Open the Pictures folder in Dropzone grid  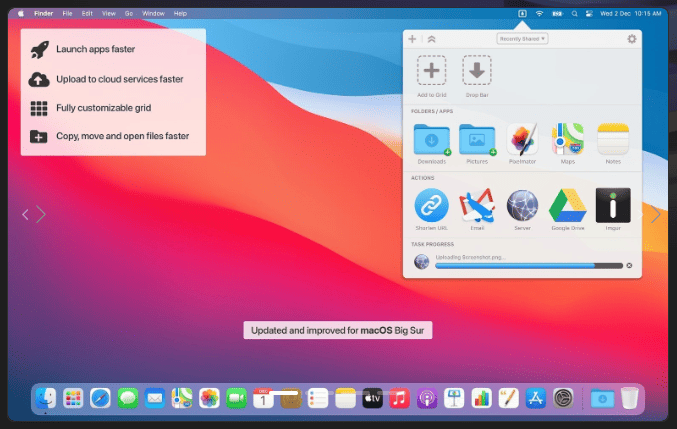tap(477, 139)
